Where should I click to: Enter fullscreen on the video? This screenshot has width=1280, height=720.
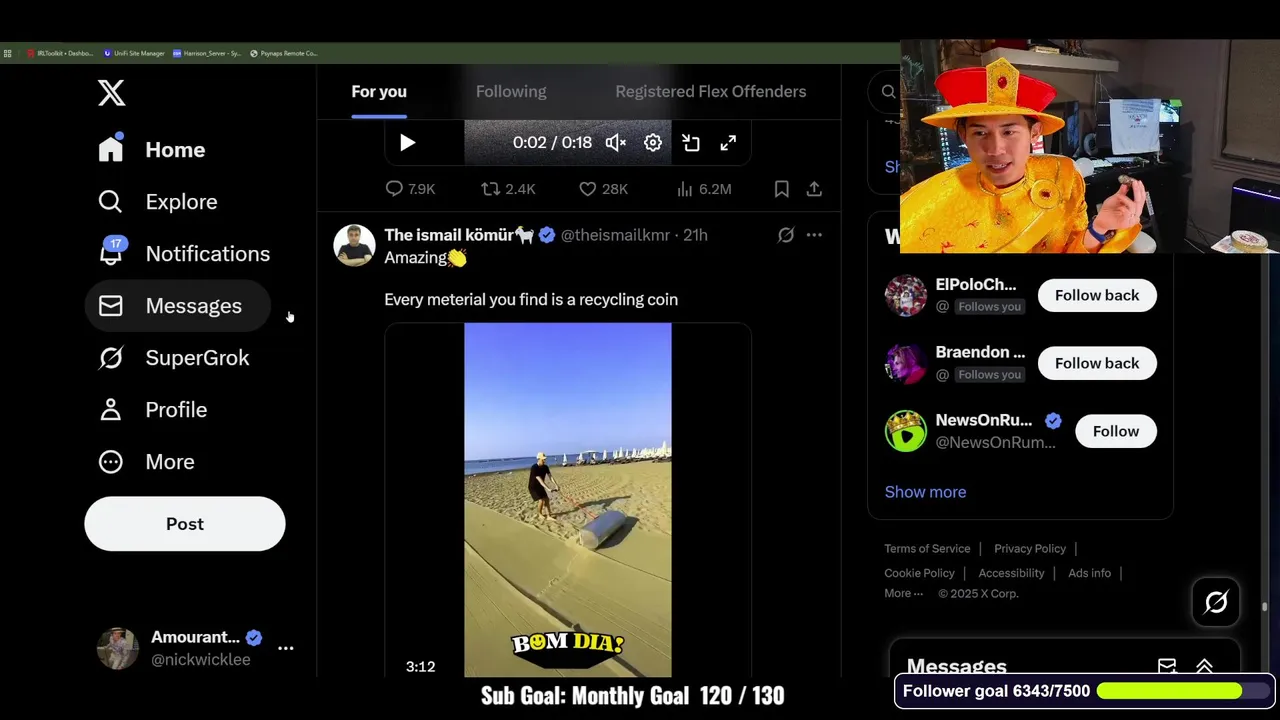728,143
